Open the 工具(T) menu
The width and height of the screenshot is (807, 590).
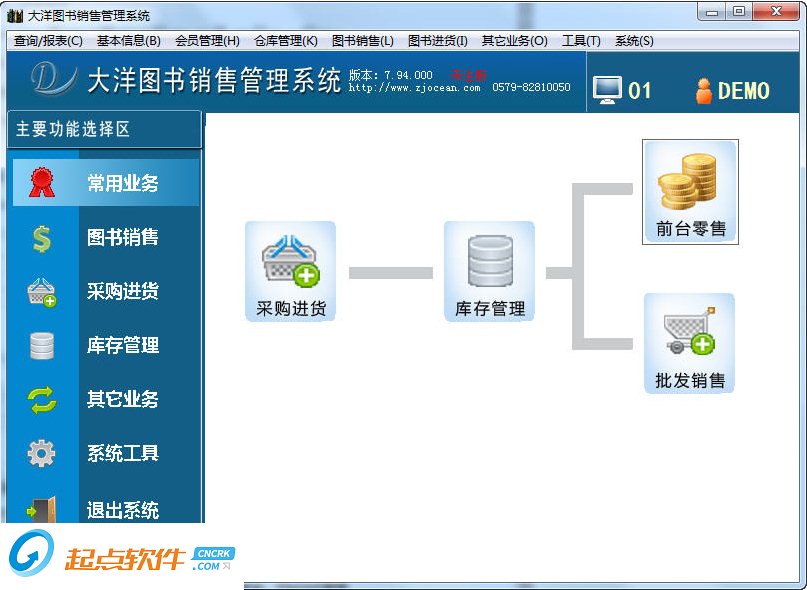point(583,41)
